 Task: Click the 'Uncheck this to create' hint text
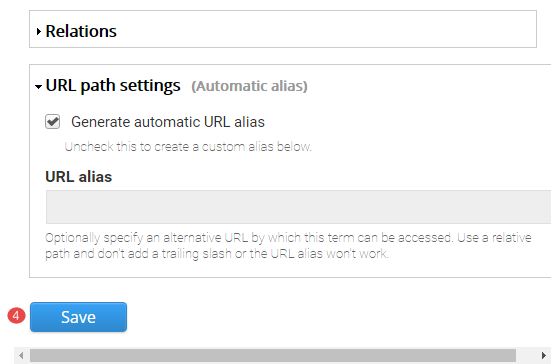pos(188,147)
